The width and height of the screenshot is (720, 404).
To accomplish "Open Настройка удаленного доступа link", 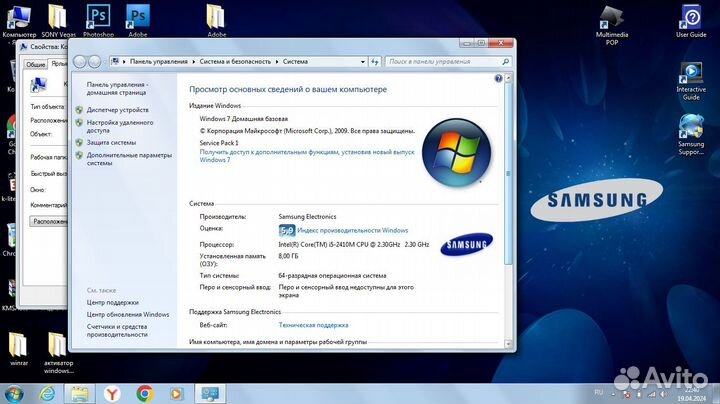I will tap(120, 127).
